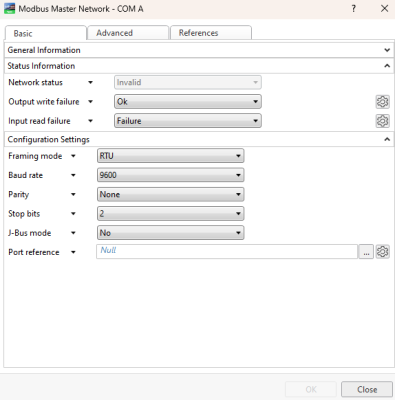Image resolution: width=395 pixels, height=400 pixels.
Task: Browse for Port reference with ellipsis button
Action: pyautogui.click(x=366, y=252)
